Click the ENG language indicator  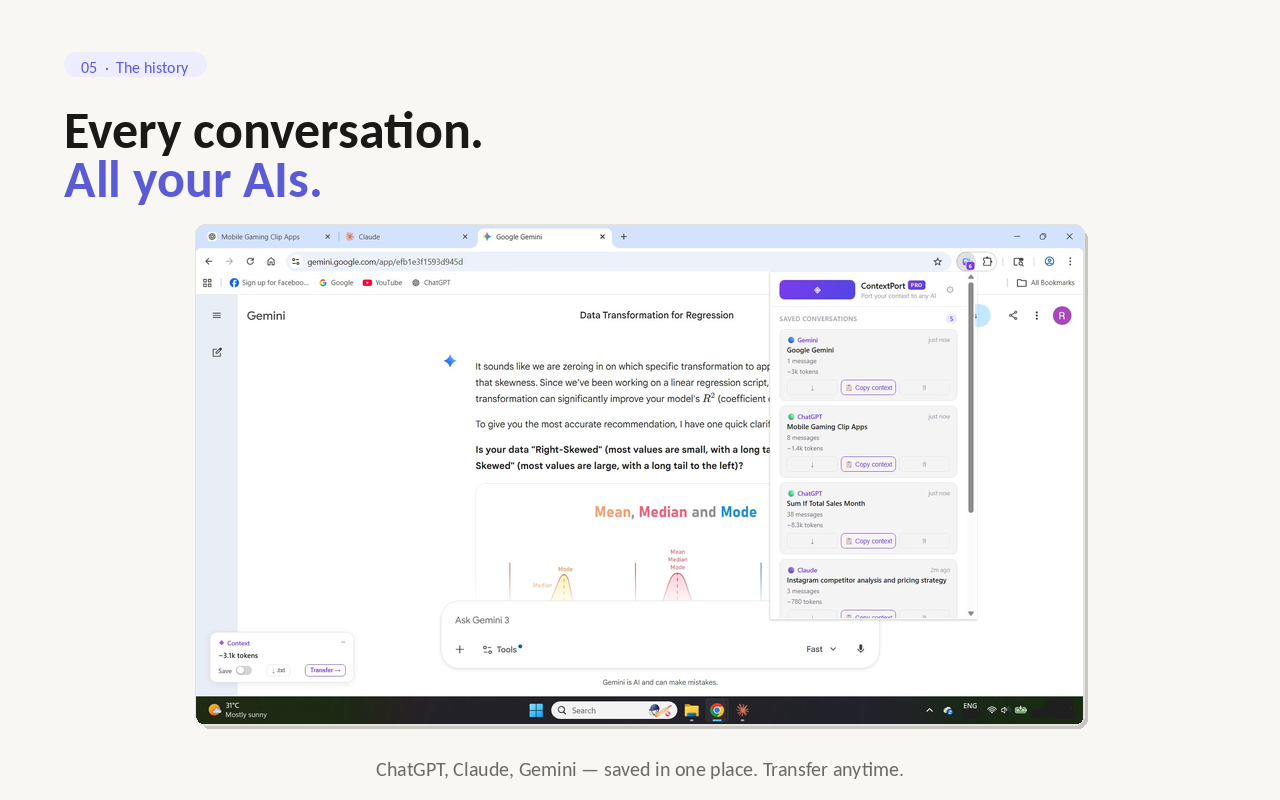(x=970, y=706)
